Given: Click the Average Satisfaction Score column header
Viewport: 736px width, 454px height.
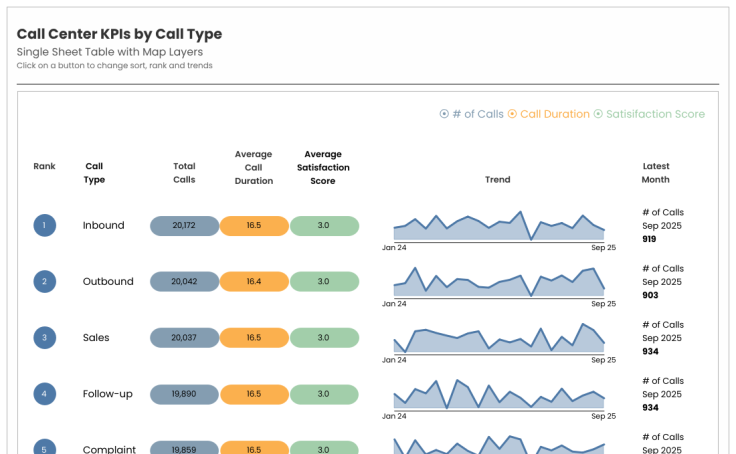Looking at the screenshot, I should [x=323, y=167].
